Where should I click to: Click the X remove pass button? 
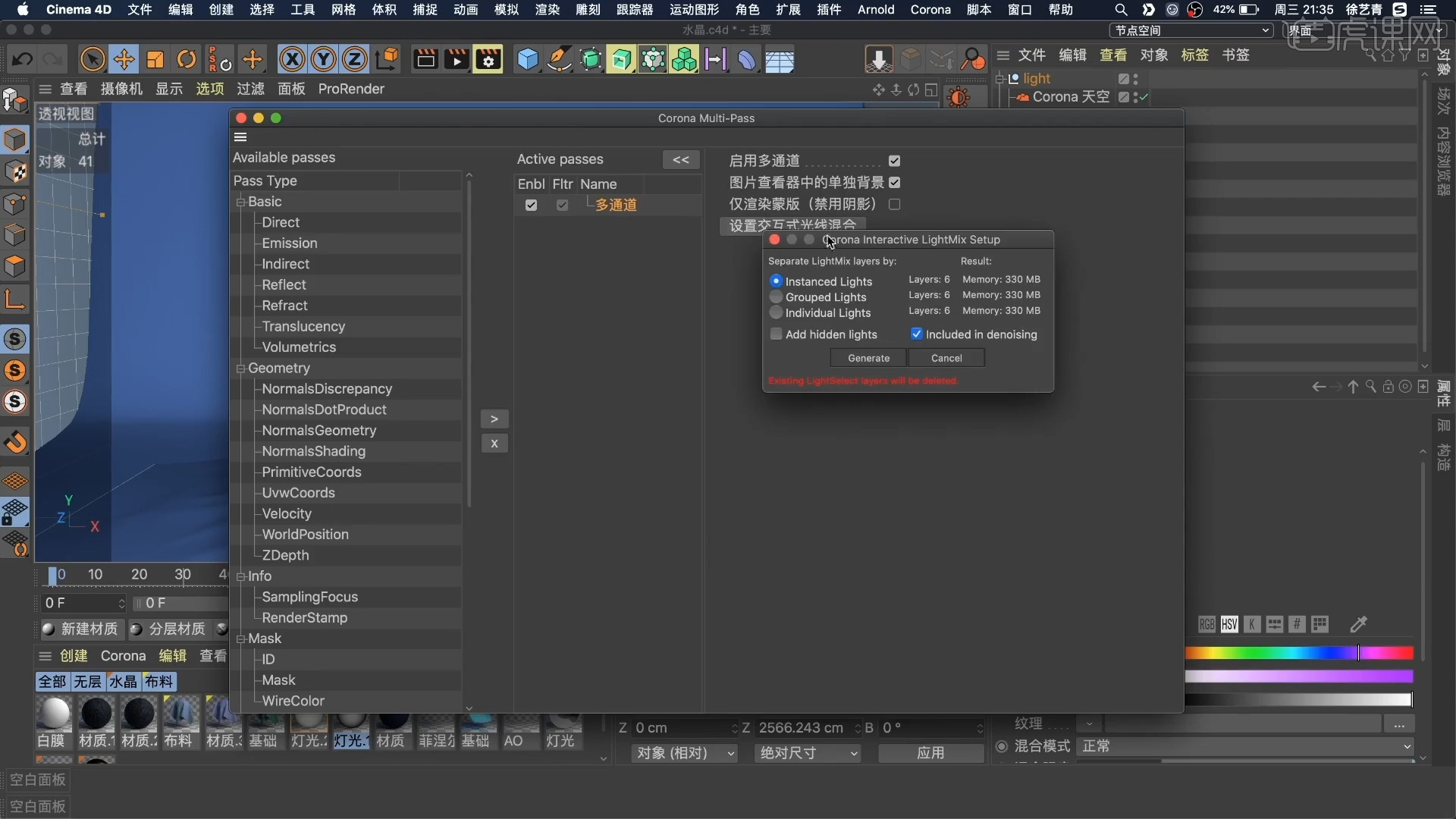[x=494, y=444]
